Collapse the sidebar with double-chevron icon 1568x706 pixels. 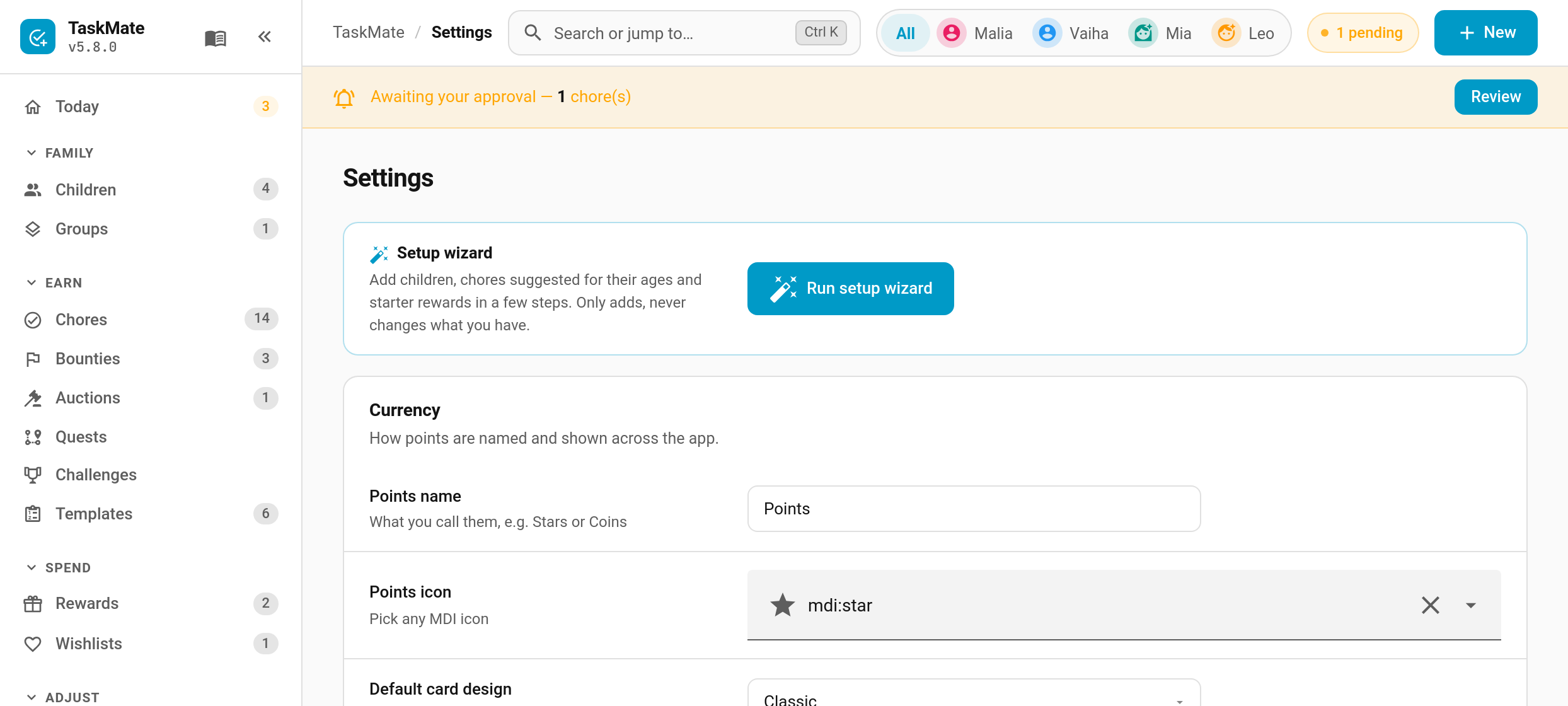[265, 37]
